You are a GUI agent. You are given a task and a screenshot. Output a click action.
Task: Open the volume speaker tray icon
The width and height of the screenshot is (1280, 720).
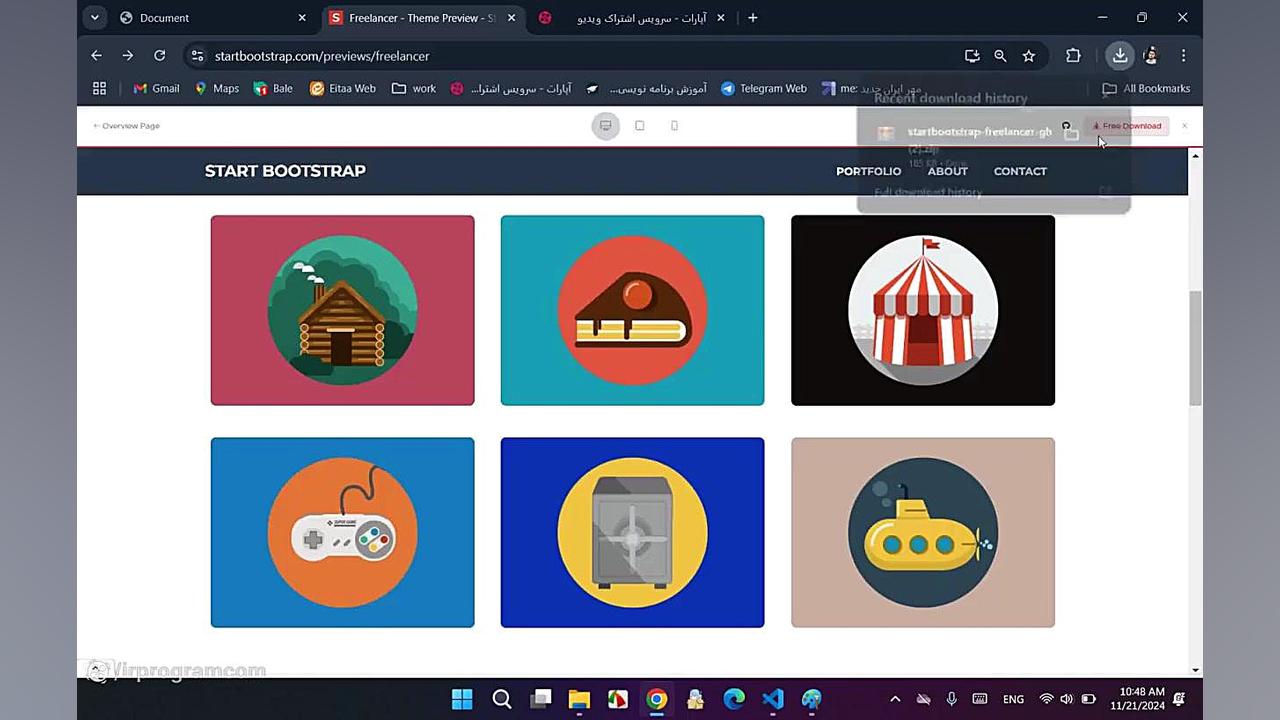[x=1066, y=699]
